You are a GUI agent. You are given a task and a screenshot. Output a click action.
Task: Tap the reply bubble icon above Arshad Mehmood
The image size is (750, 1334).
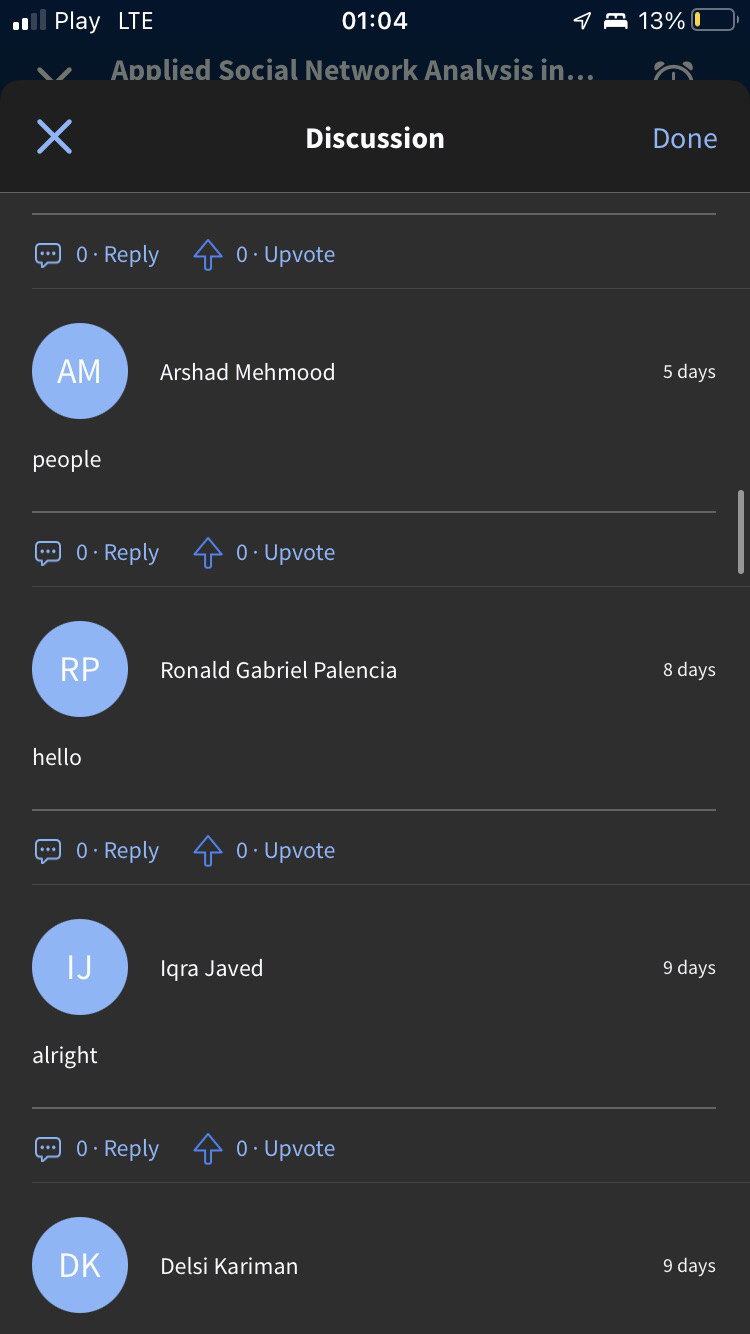tap(48, 255)
